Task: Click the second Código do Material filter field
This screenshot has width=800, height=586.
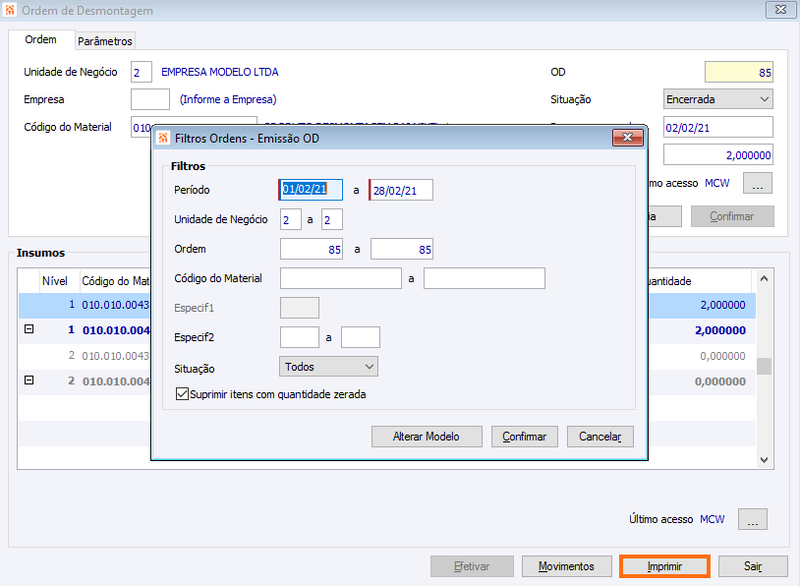Action: coord(484,278)
